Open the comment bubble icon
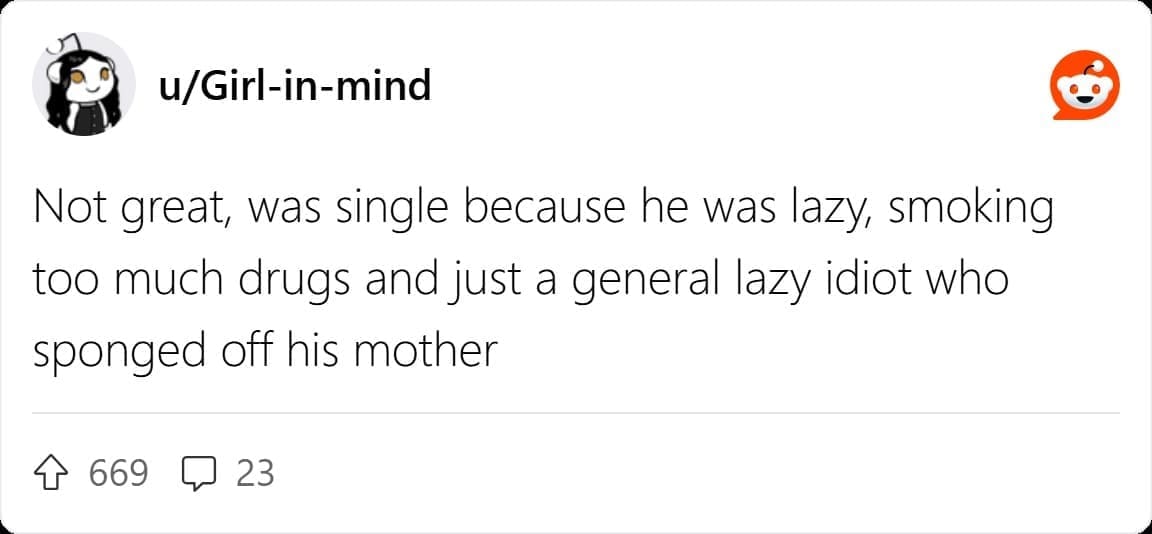Screen dimensions: 1152x534 click(200, 472)
